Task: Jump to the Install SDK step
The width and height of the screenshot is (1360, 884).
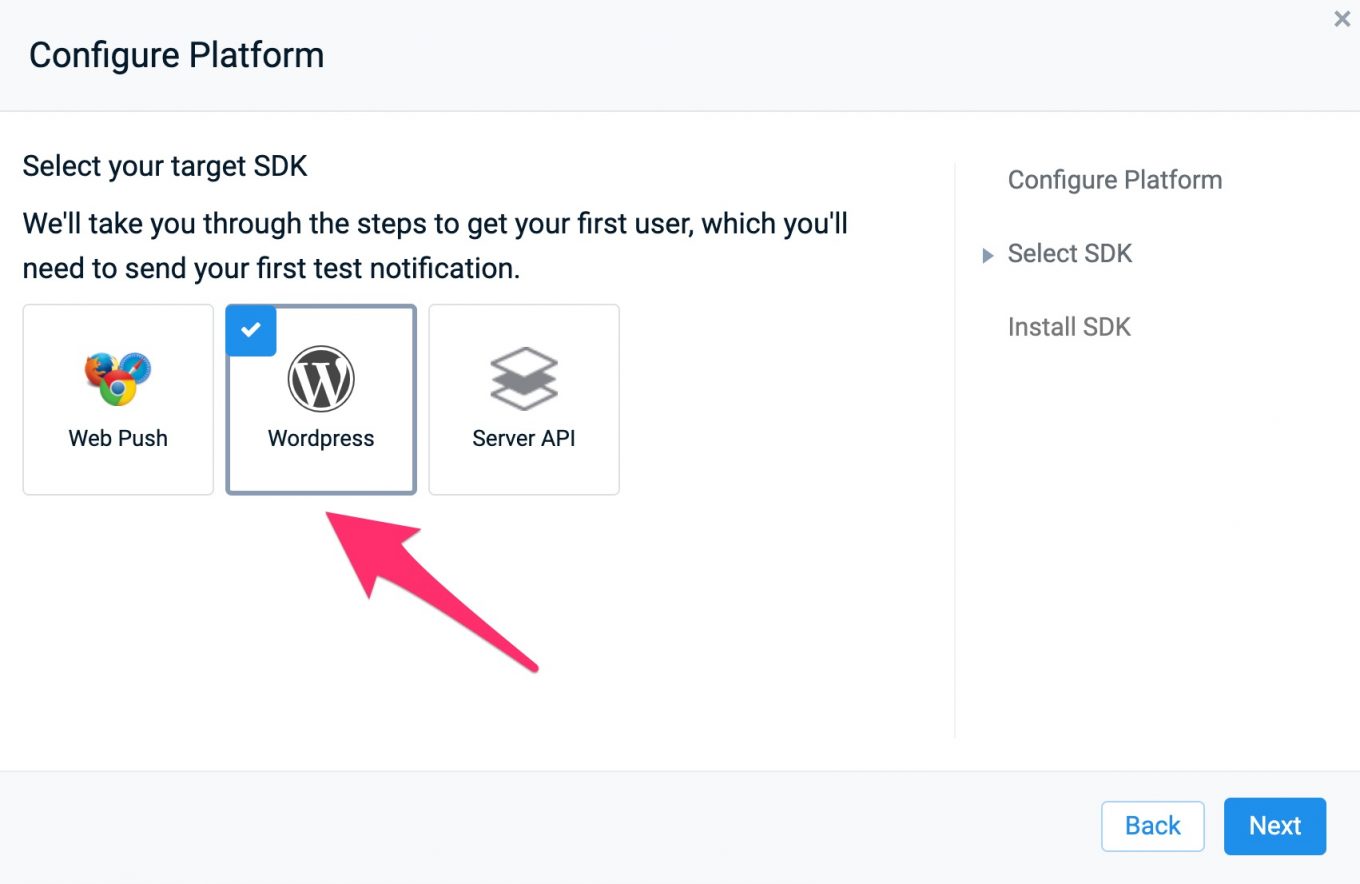Action: point(1069,326)
